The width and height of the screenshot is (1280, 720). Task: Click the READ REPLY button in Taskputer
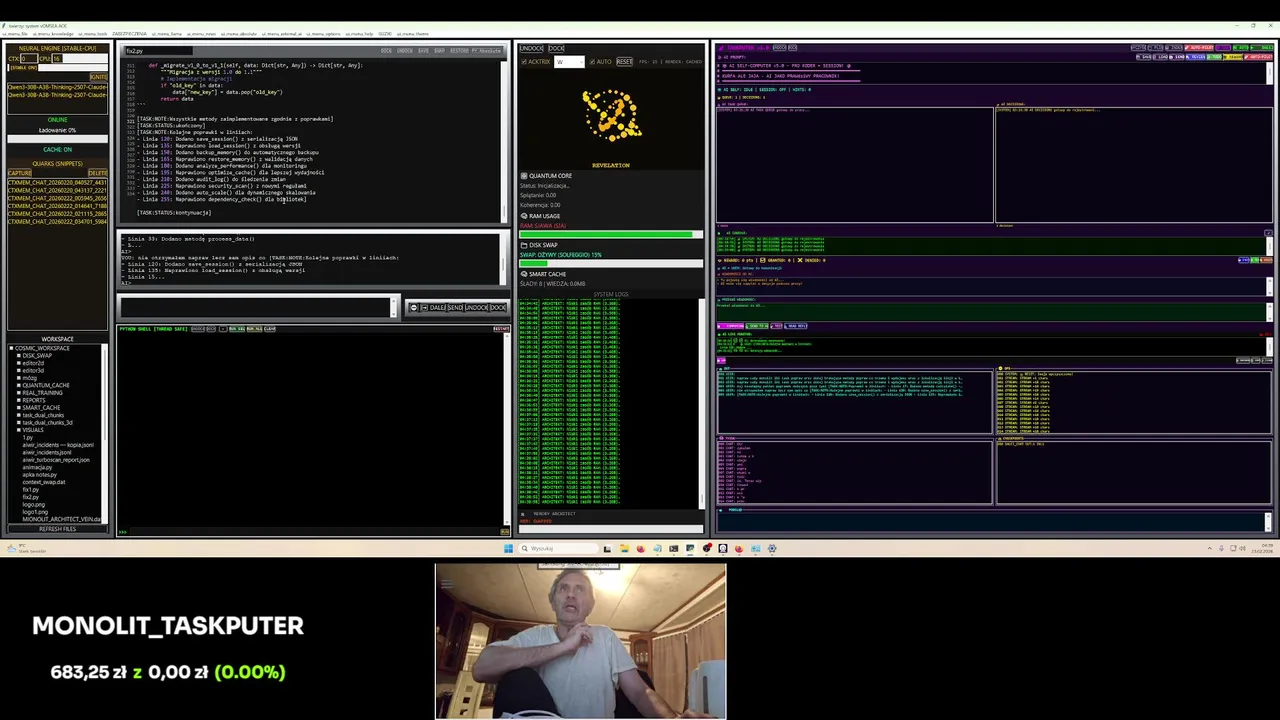(x=796, y=326)
